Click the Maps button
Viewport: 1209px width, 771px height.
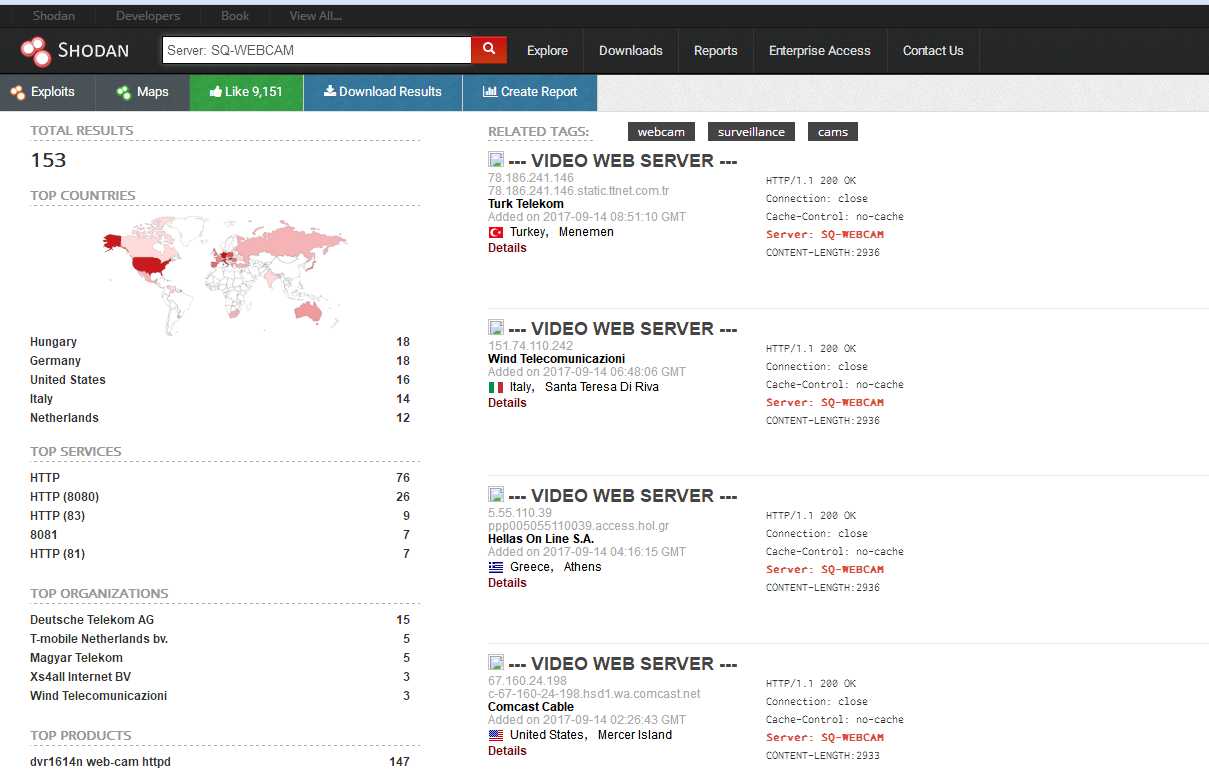click(x=143, y=92)
